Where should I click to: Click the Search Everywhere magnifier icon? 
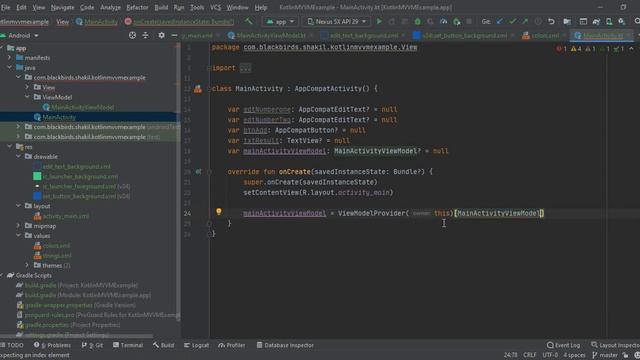point(637,21)
